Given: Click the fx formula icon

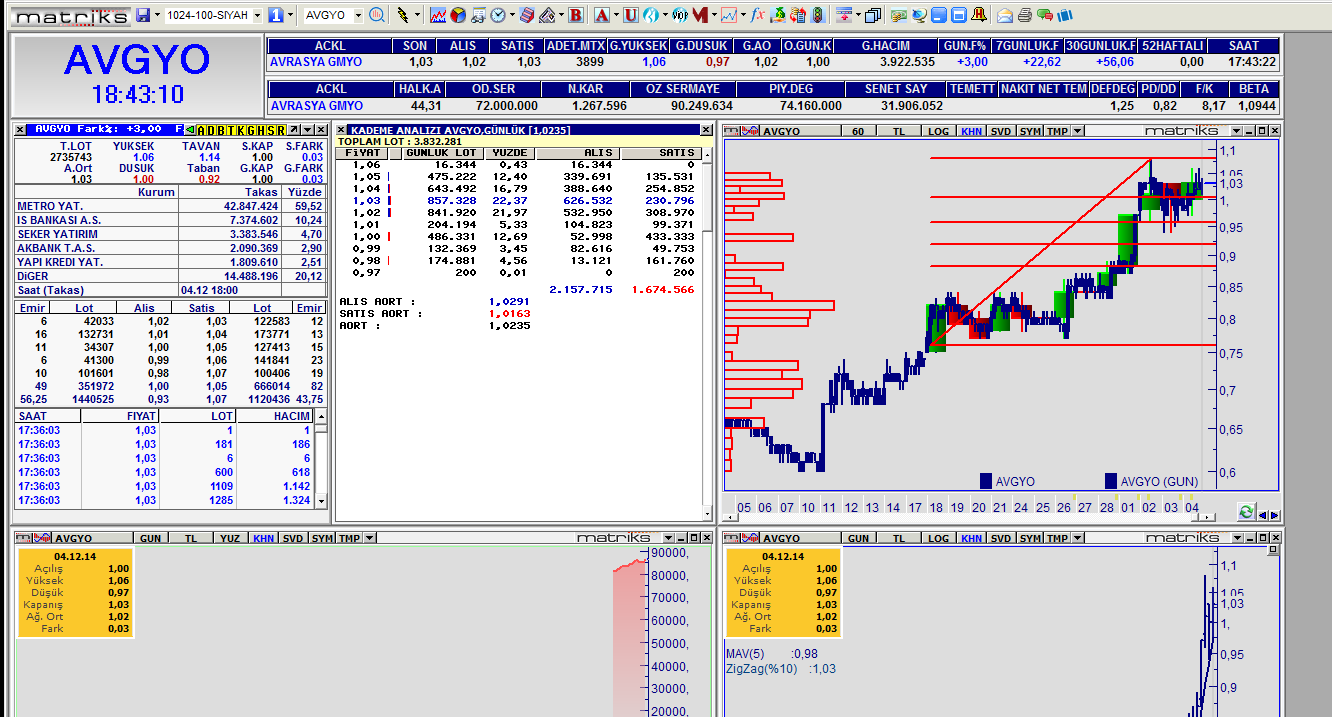Looking at the screenshot, I should pyautogui.click(x=757, y=15).
